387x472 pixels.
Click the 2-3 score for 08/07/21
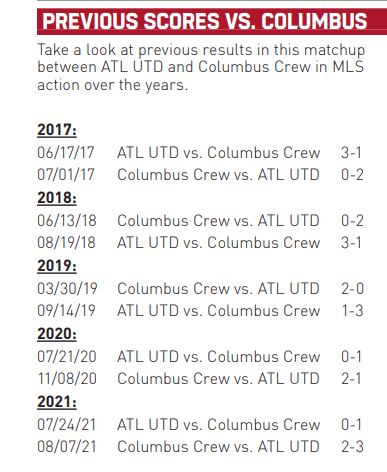point(352,447)
